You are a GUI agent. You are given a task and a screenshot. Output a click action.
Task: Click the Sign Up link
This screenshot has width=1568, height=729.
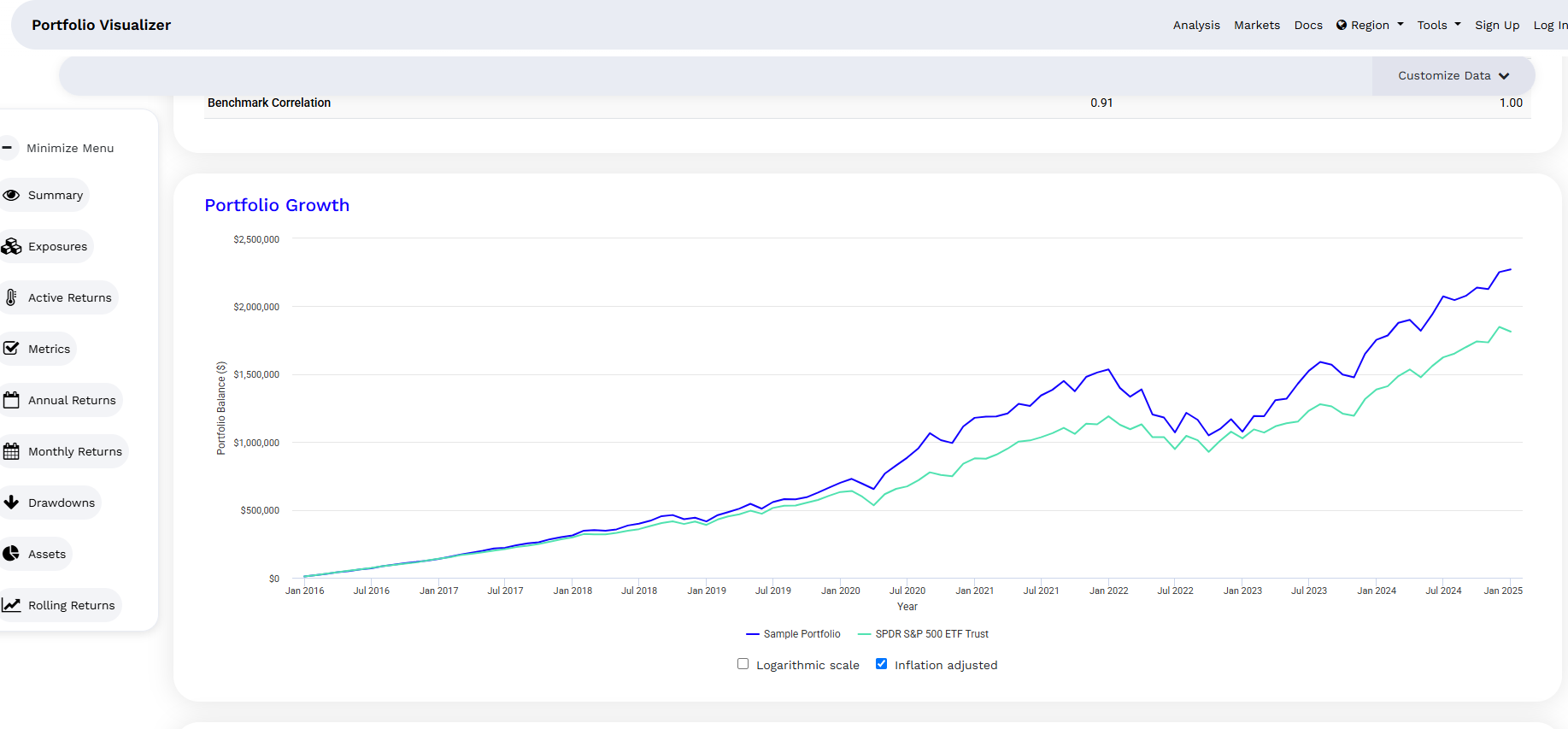click(1497, 26)
